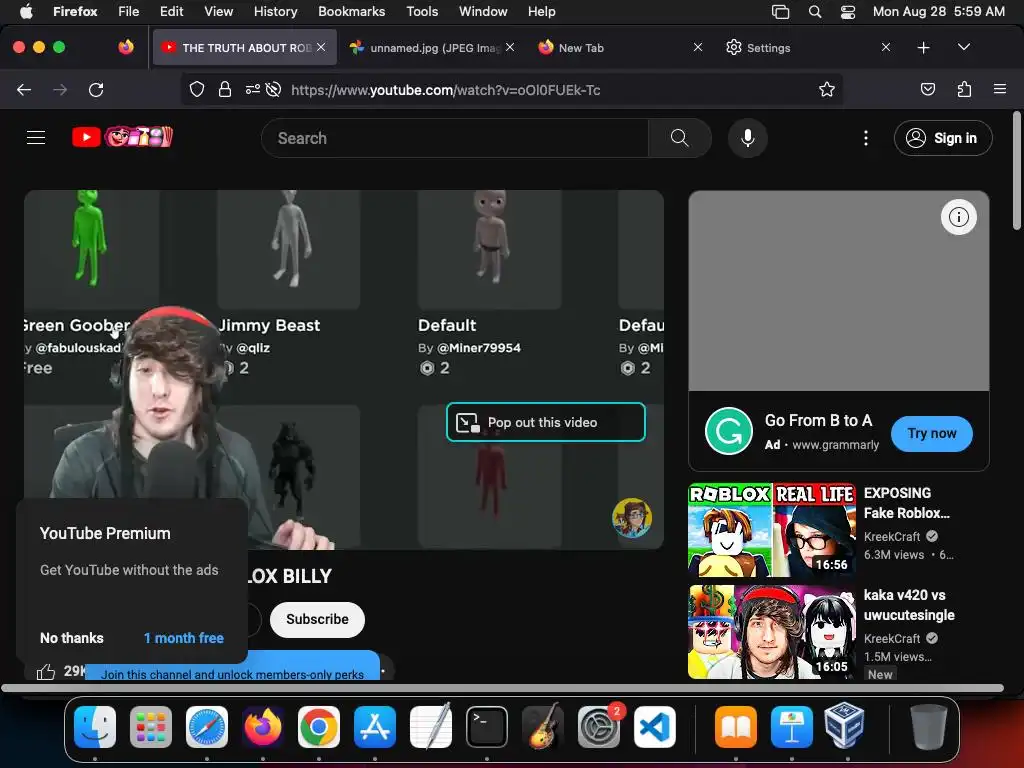1024x768 pixels.
Task: Click the ad info icon
Action: click(x=959, y=217)
